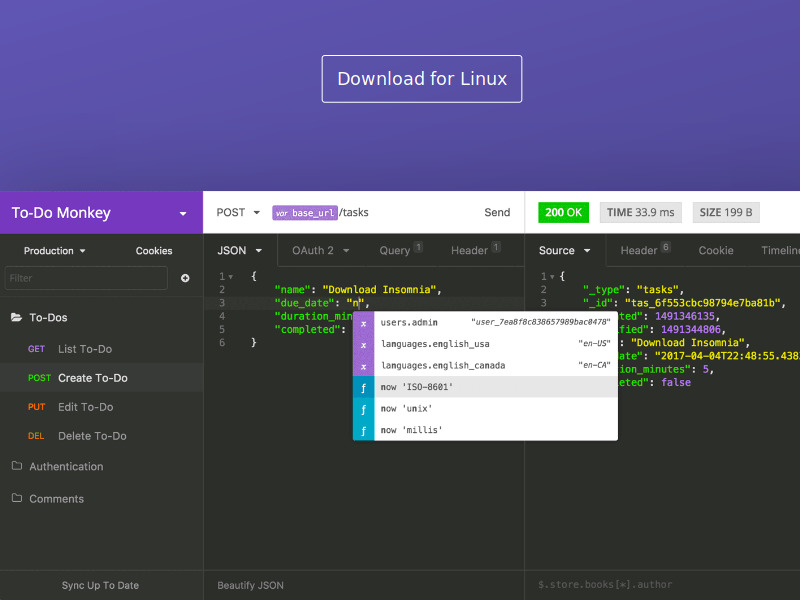The width and height of the screenshot is (800, 600).
Task: Expand the JSON body type dropdown
Action: click(240, 250)
